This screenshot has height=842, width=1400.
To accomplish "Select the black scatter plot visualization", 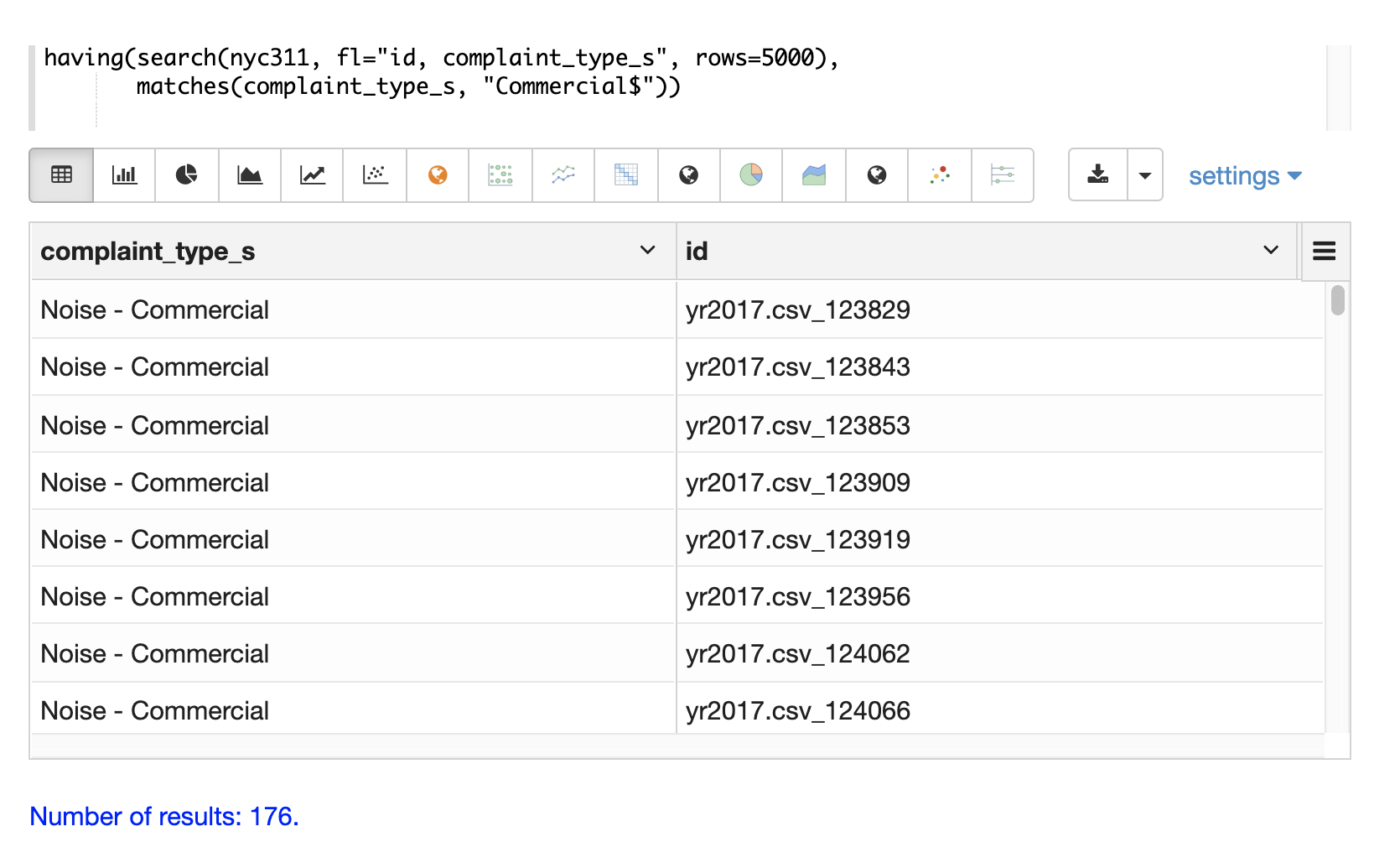I will coord(375,175).
